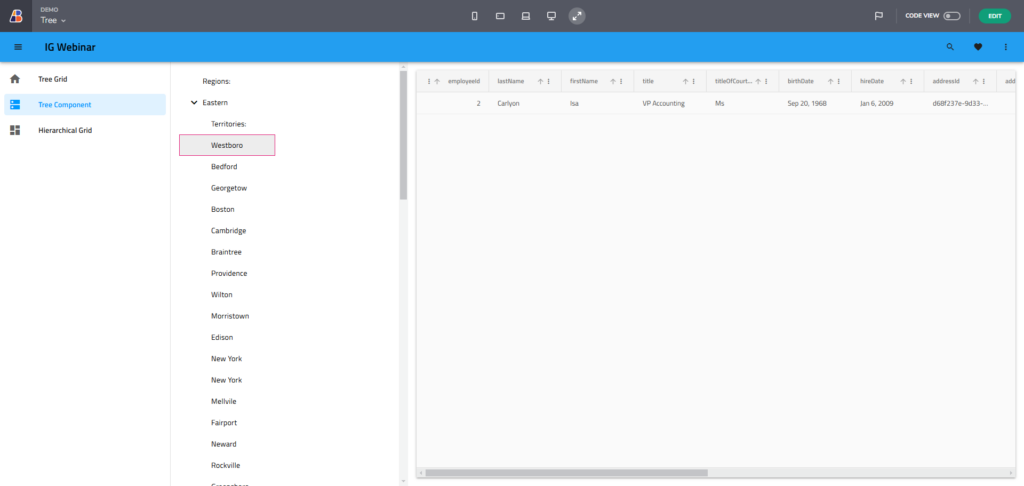Switch to tablet preview size

tap(500, 16)
